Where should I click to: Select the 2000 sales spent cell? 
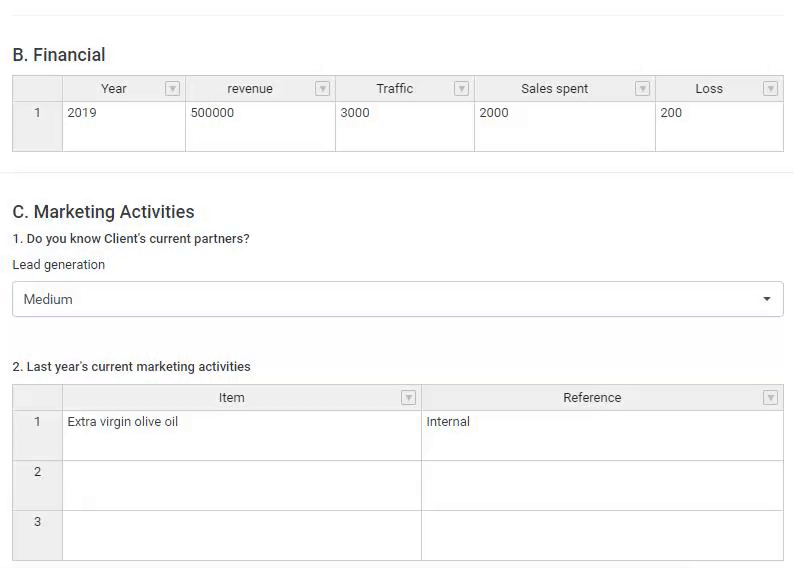point(565,127)
